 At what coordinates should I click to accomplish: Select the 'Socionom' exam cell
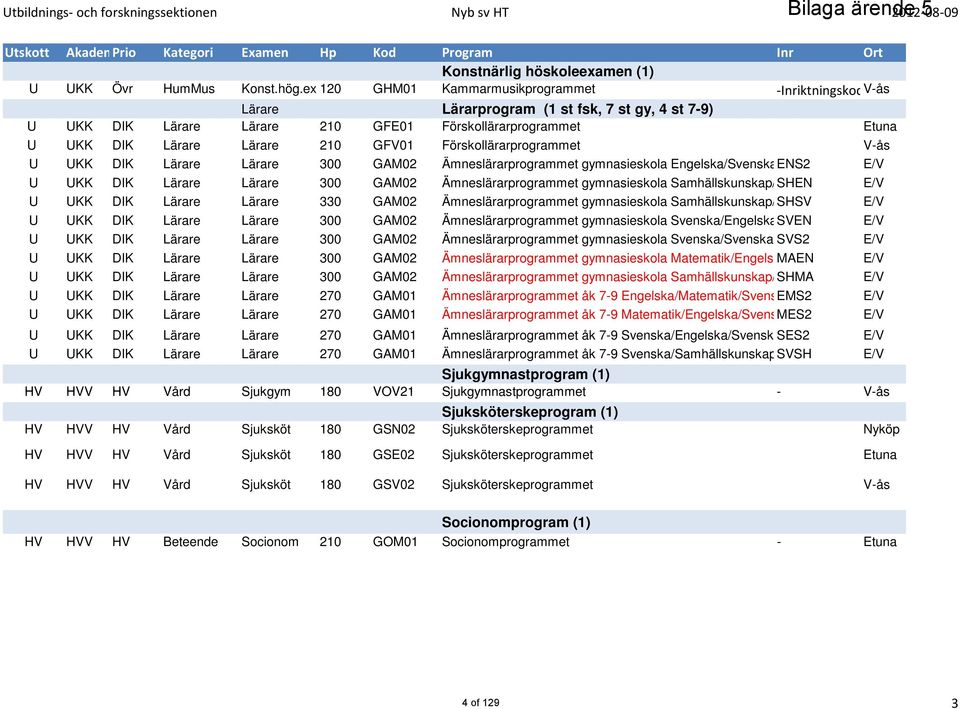point(270,542)
